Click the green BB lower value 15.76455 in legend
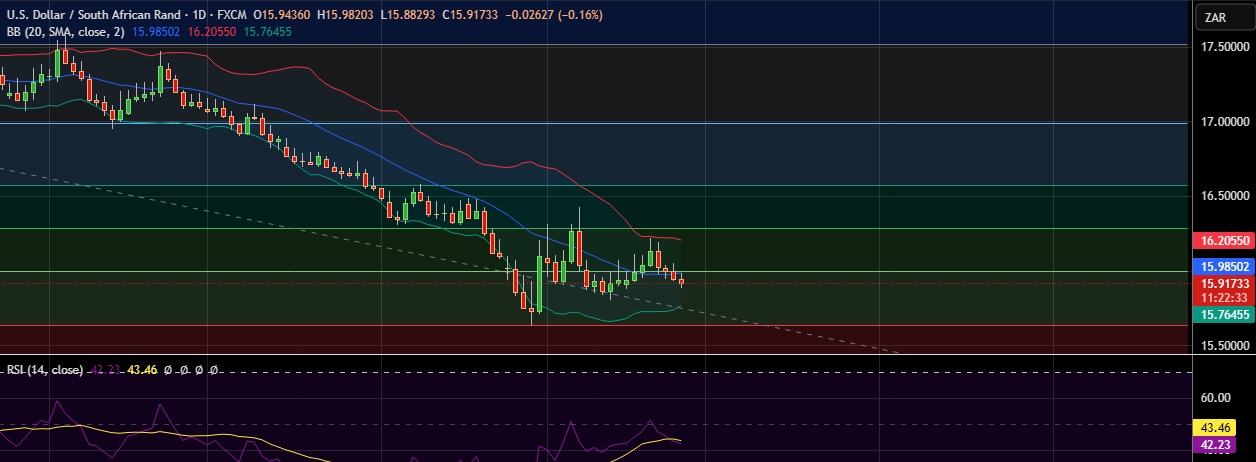Screen dimensions: 1256x462 click(x=268, y=32)
